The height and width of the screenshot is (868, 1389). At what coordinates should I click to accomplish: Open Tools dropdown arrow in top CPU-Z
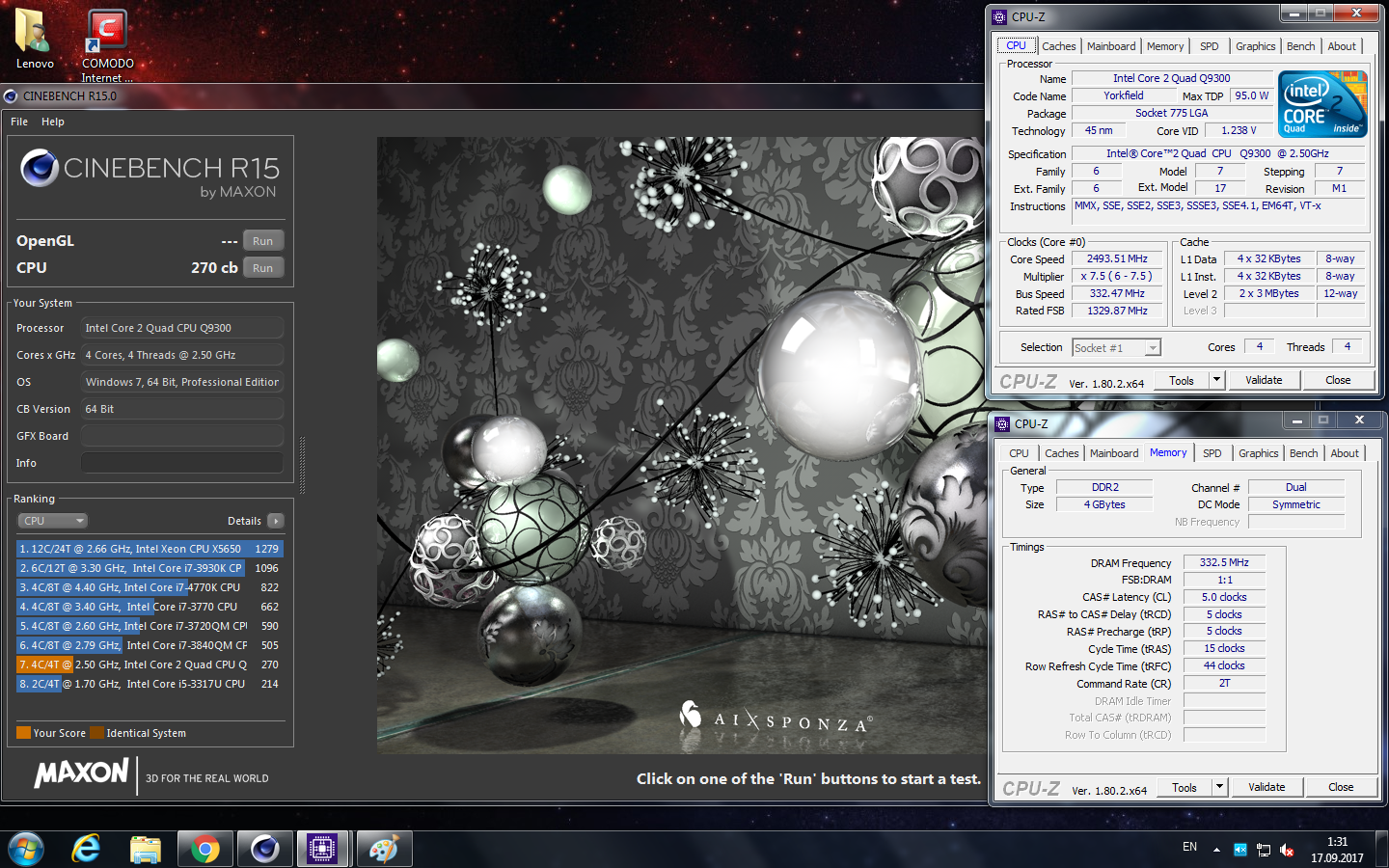point(1216,380)
